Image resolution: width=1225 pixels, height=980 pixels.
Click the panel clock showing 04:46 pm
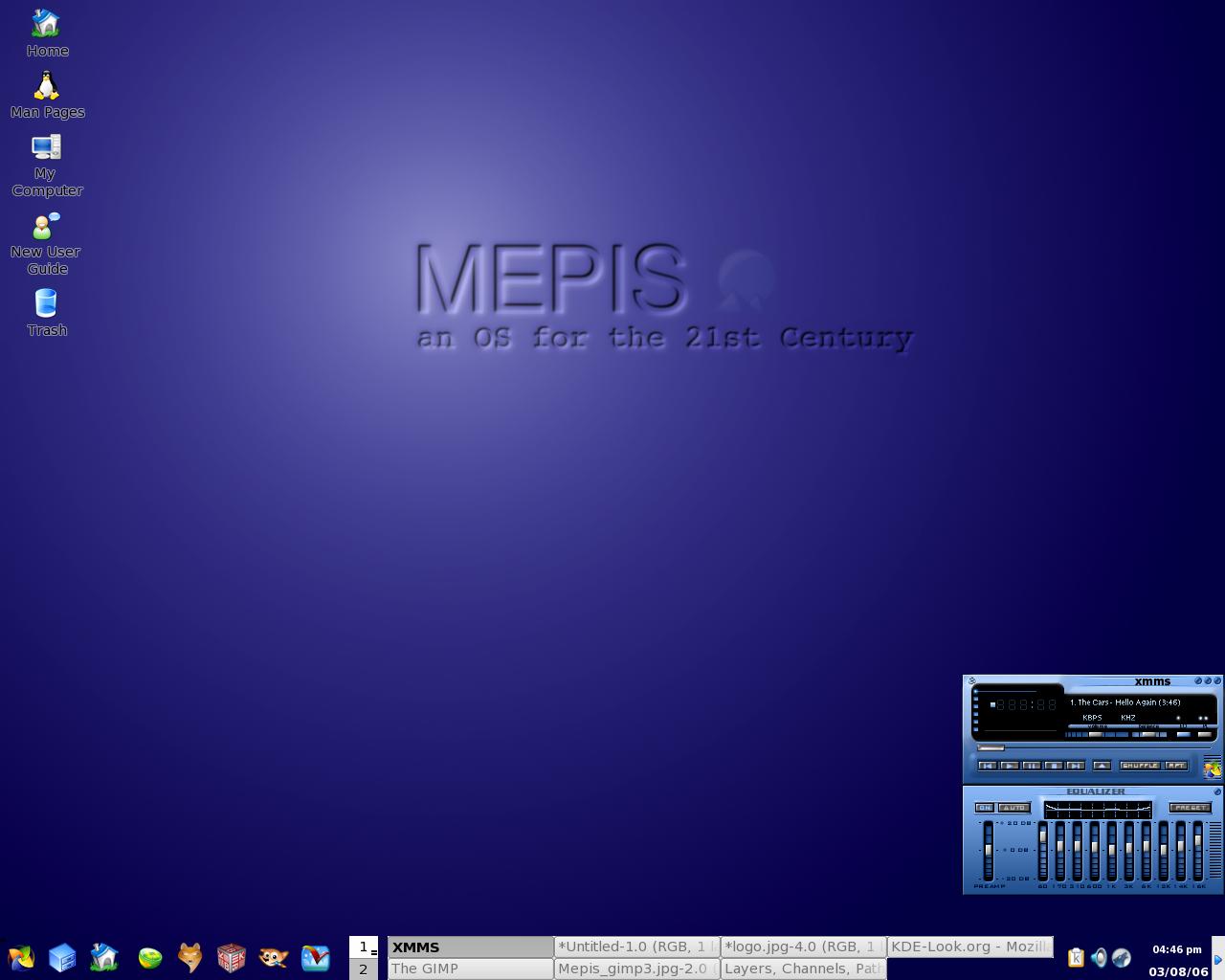(1177, 949)
